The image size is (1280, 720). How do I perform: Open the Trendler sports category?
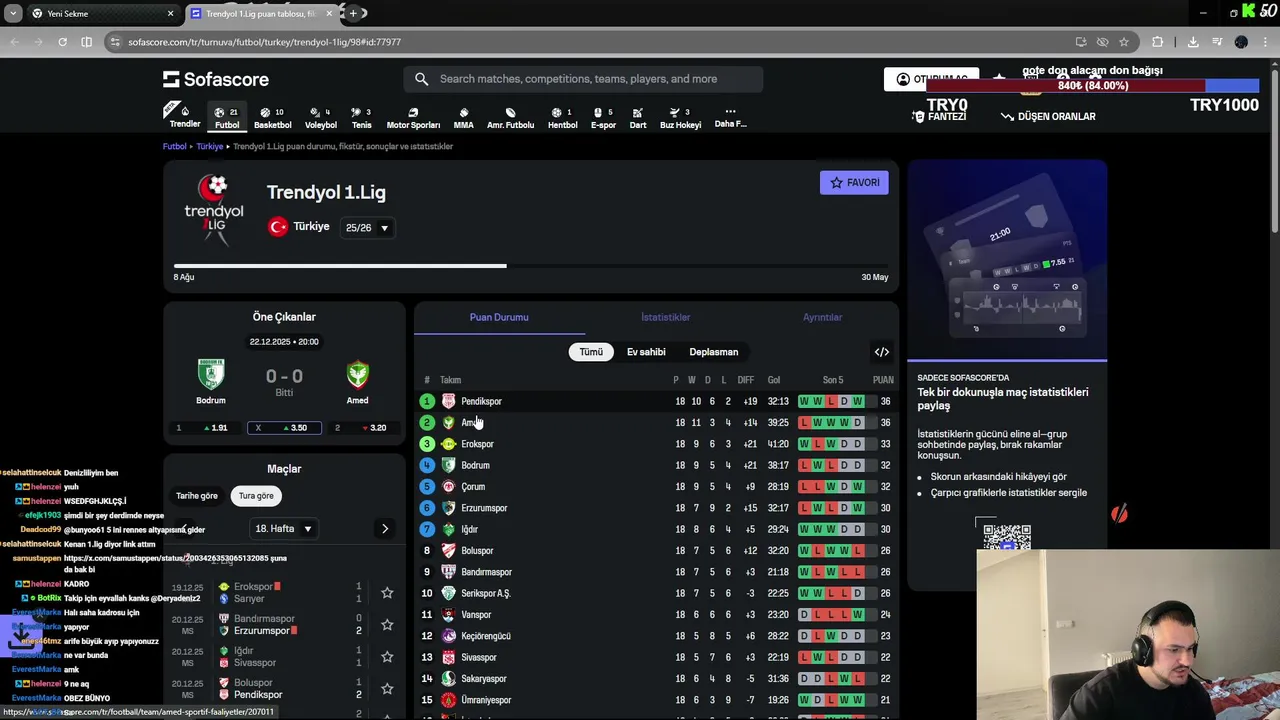(x=184, y=117)
